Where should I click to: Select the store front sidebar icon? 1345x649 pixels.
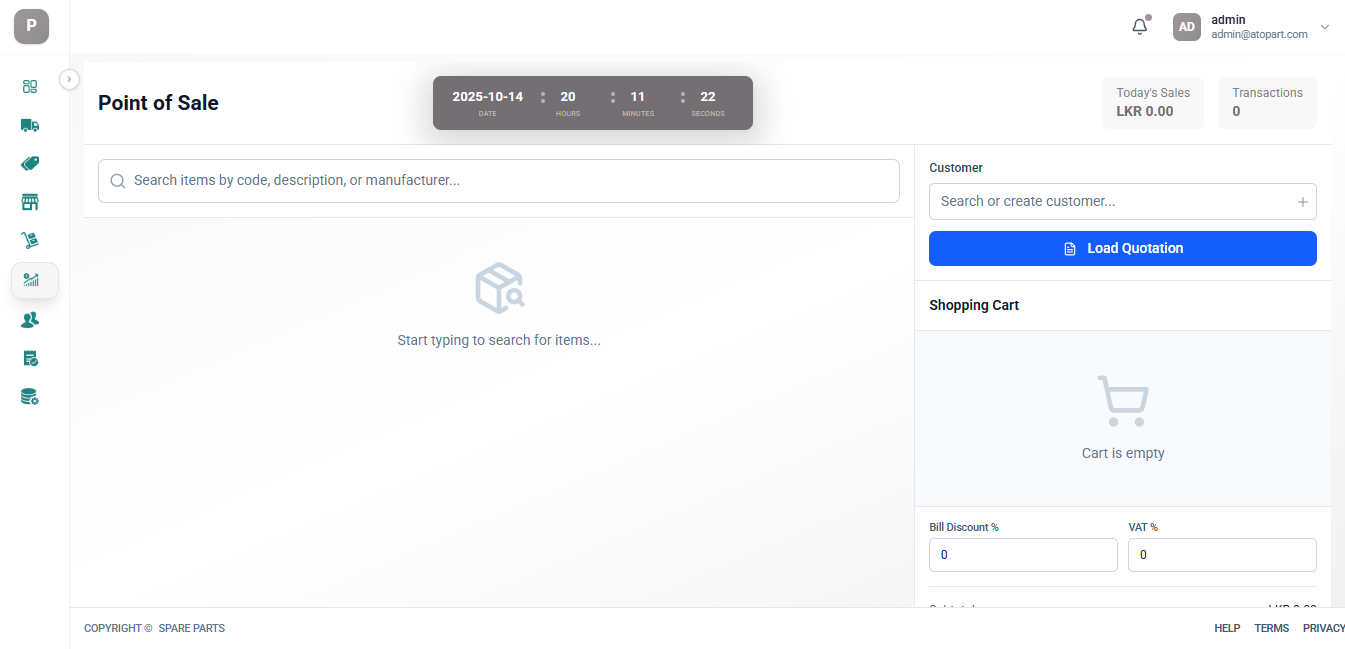pyautogui.click(x=30, y=203)
